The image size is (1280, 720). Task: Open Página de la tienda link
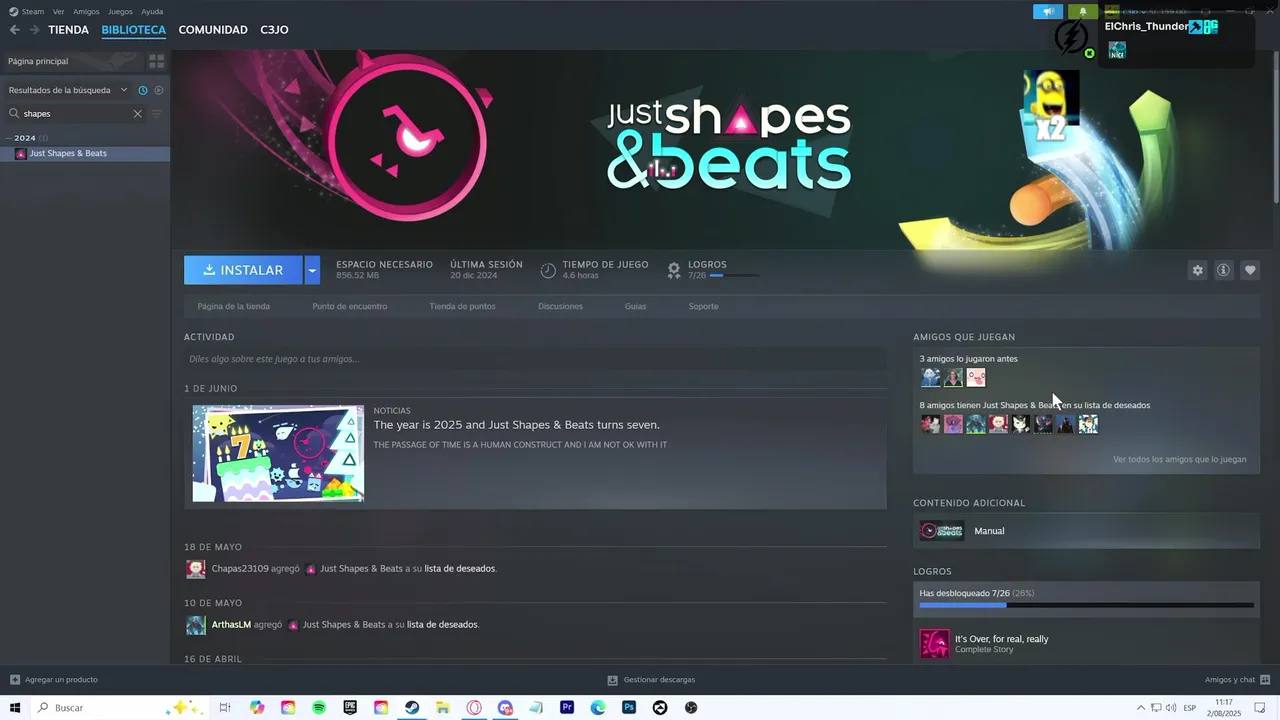[x=233, y=306]
